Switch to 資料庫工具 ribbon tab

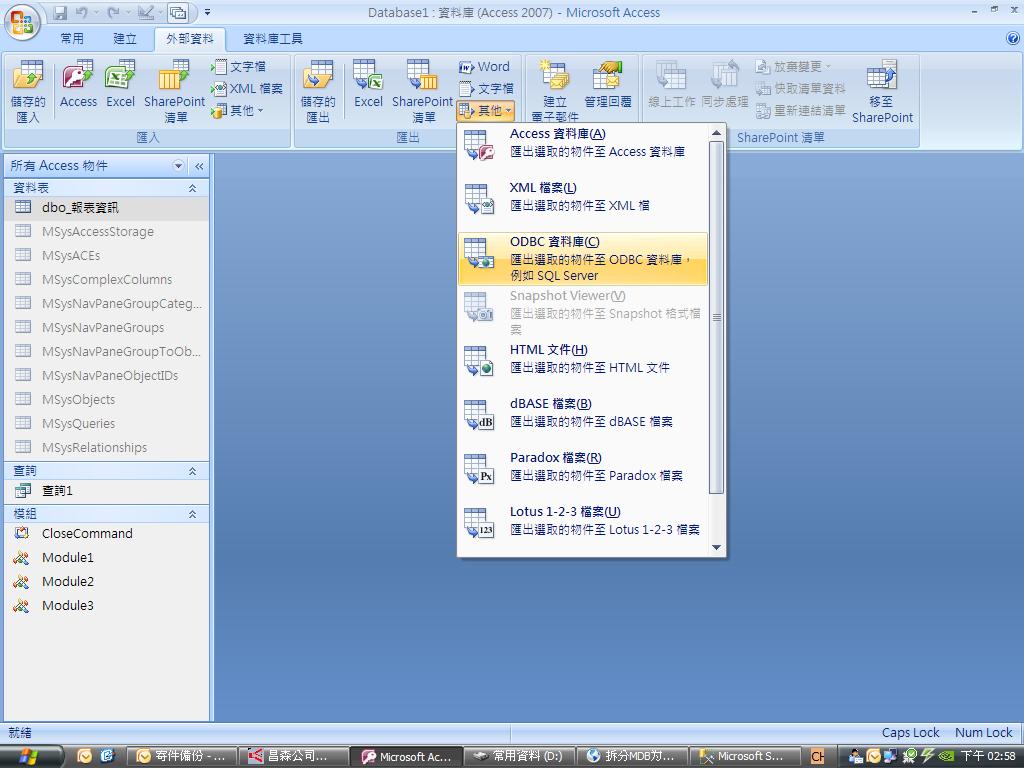click(x=273, y=39)
